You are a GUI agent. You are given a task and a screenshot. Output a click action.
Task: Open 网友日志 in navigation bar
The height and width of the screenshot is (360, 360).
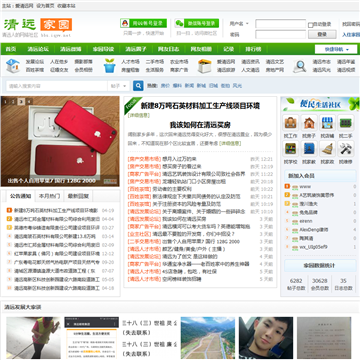pyautogui.click(x=168, y=49)
